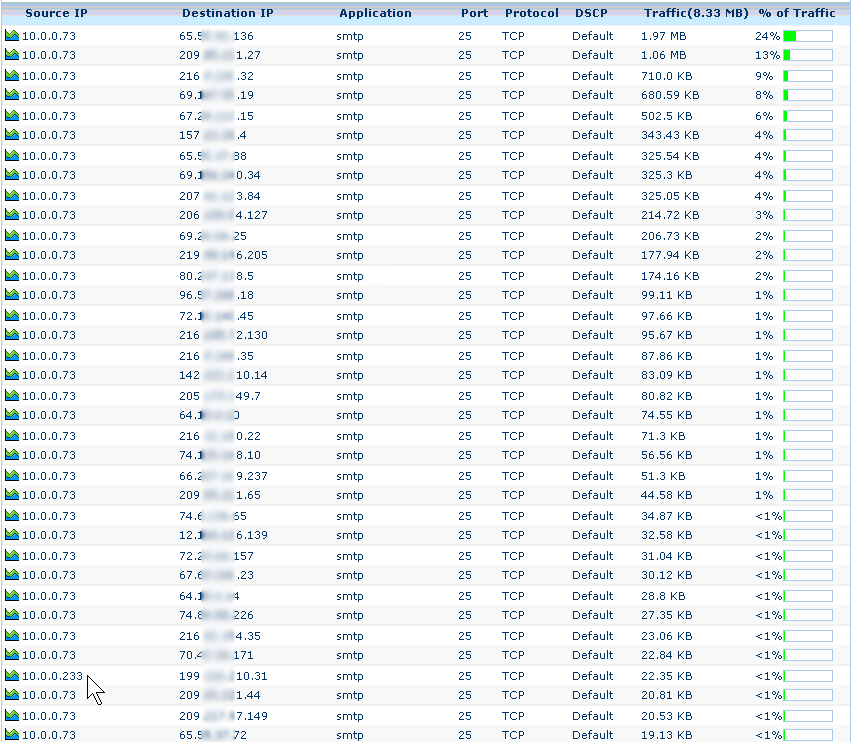Click the % of Traffic column header
Viewport: 855px width, 742px height.
pyautogui.click(x=796, y=13)
